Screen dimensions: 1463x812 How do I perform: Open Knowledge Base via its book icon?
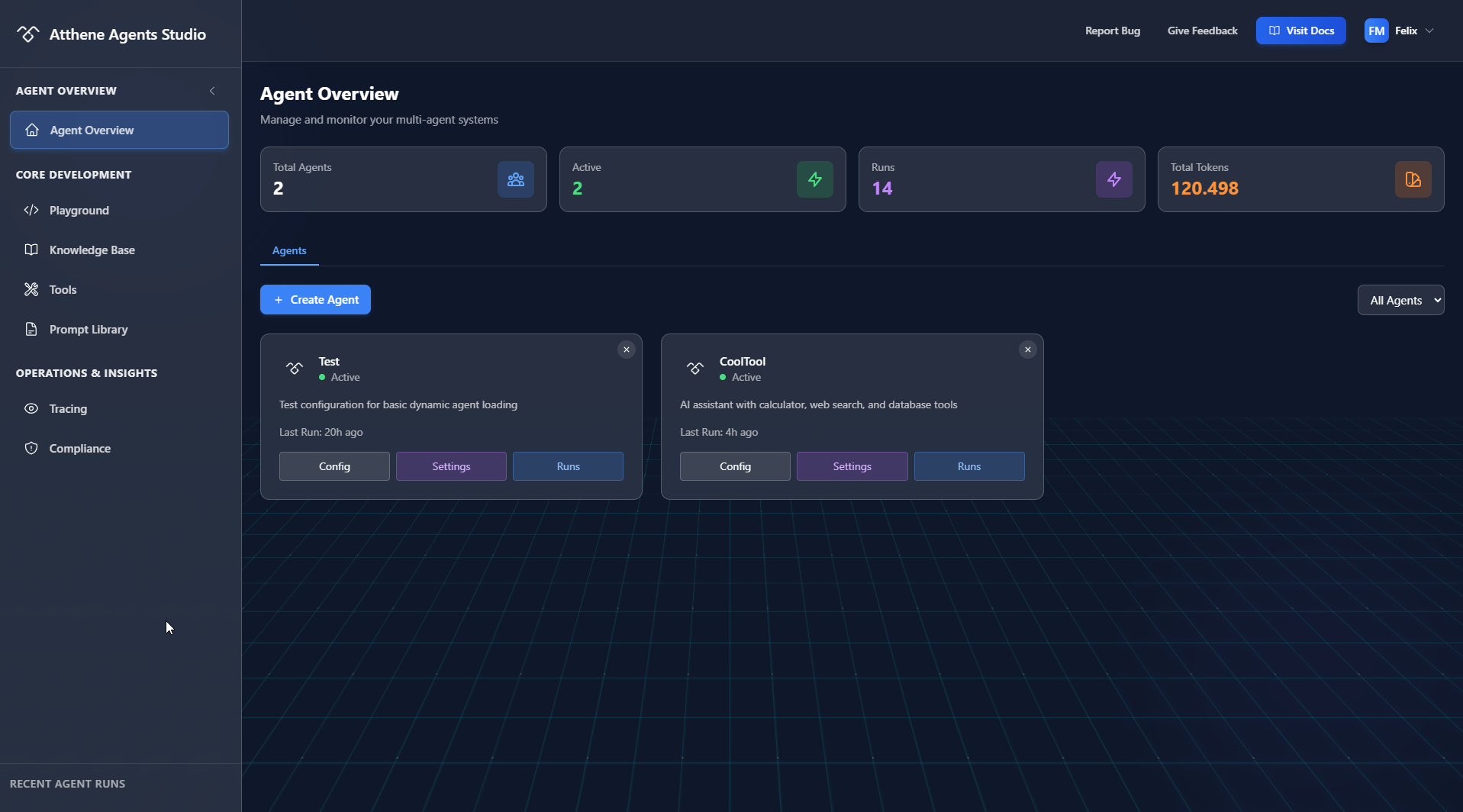[31, 250]
